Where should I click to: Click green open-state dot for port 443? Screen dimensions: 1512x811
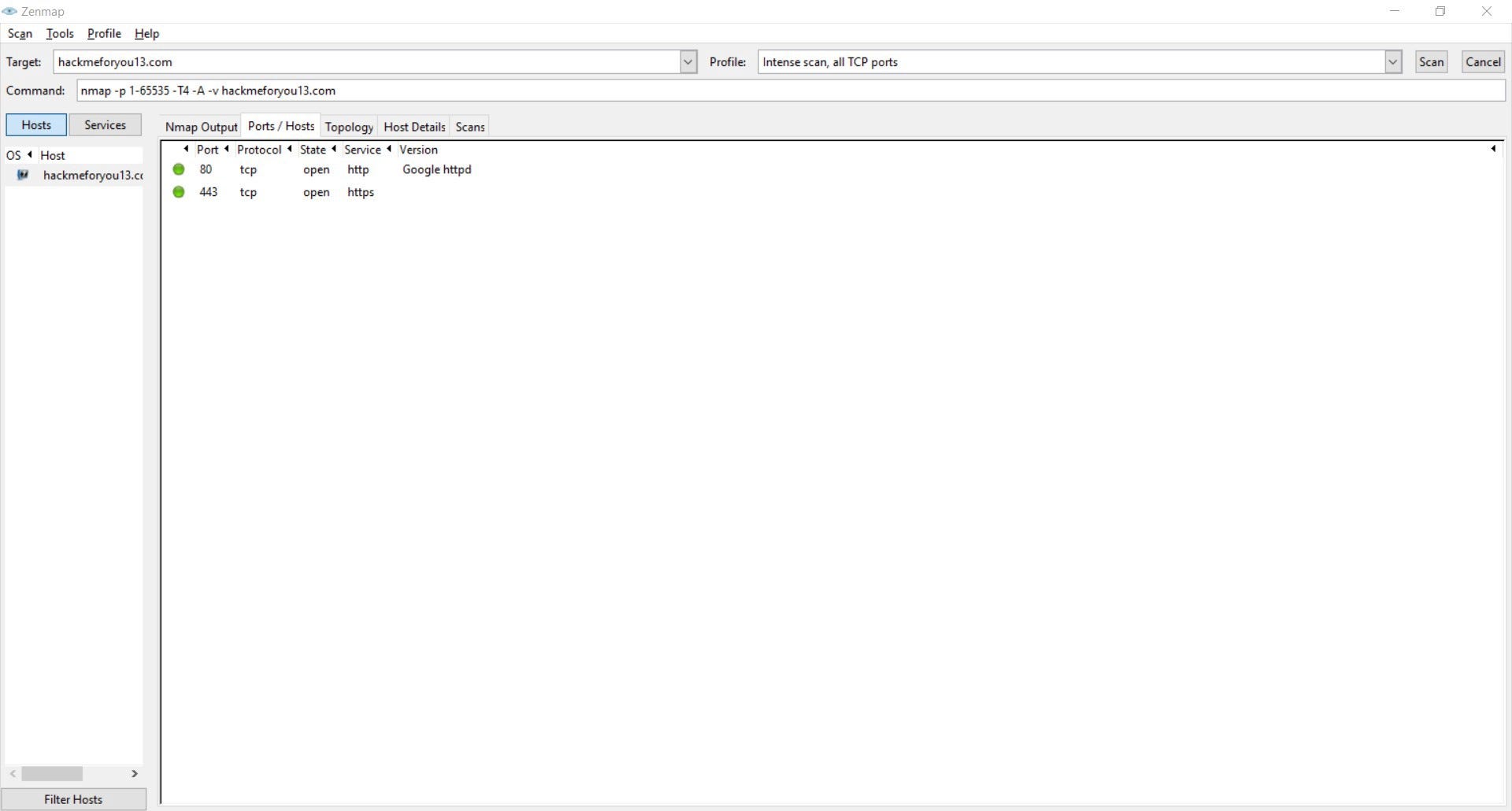coord(179,192)
